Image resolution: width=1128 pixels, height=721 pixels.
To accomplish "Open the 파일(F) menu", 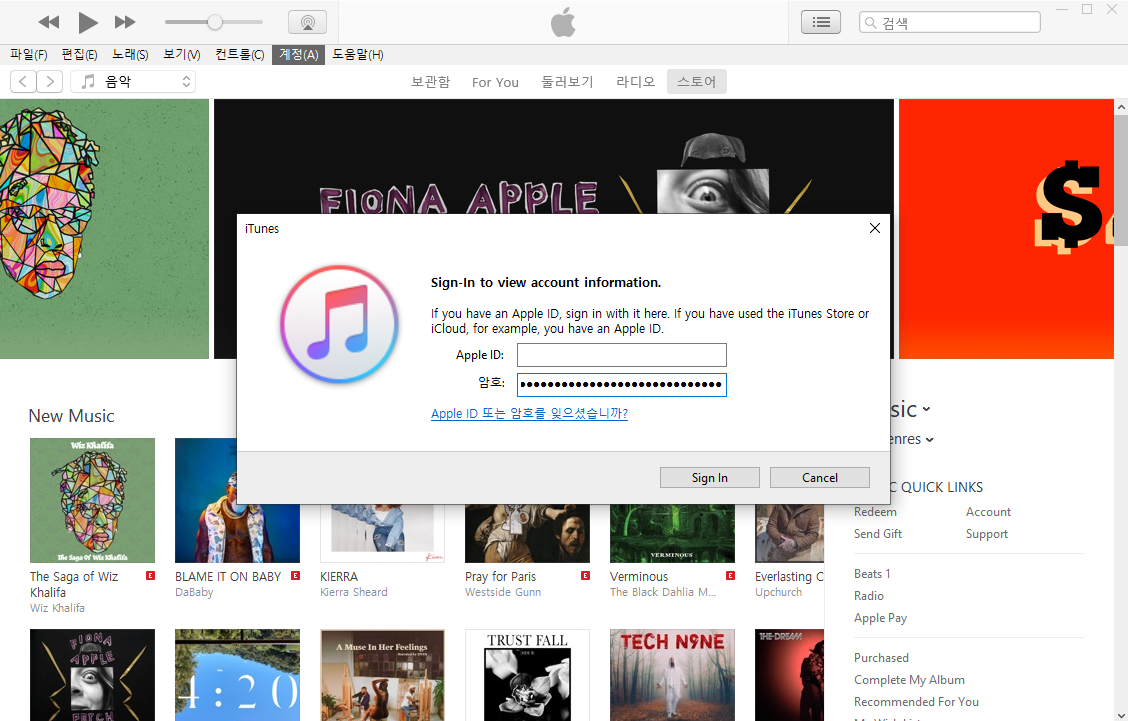I will (29, 55).
